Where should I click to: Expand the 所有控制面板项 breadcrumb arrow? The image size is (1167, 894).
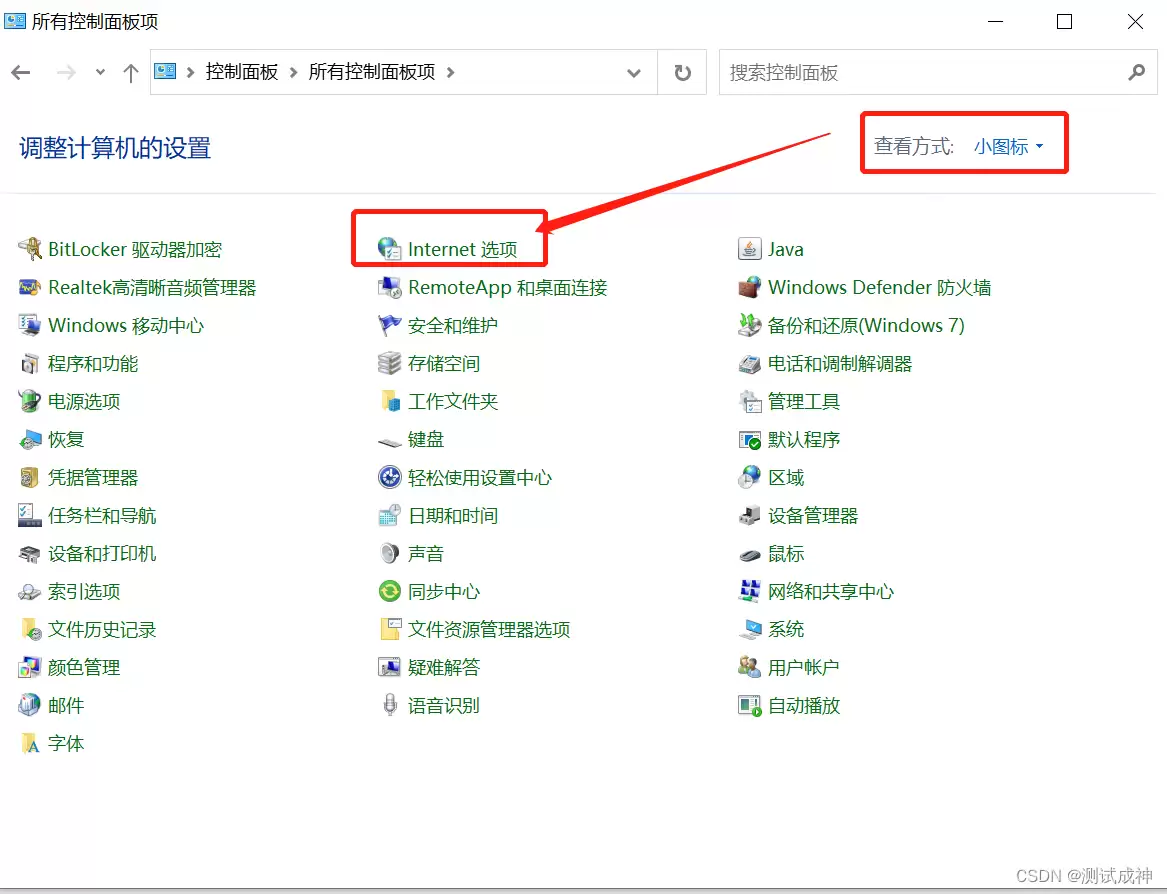coord(451,72)
